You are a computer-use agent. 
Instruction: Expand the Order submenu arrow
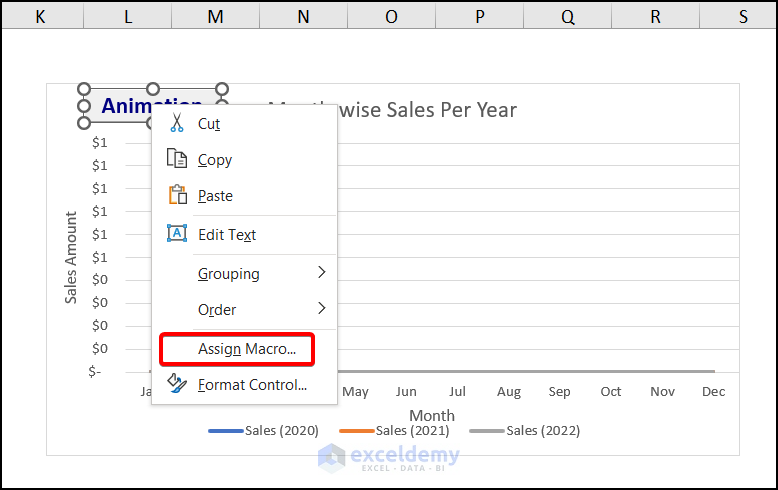click(321, 309)
